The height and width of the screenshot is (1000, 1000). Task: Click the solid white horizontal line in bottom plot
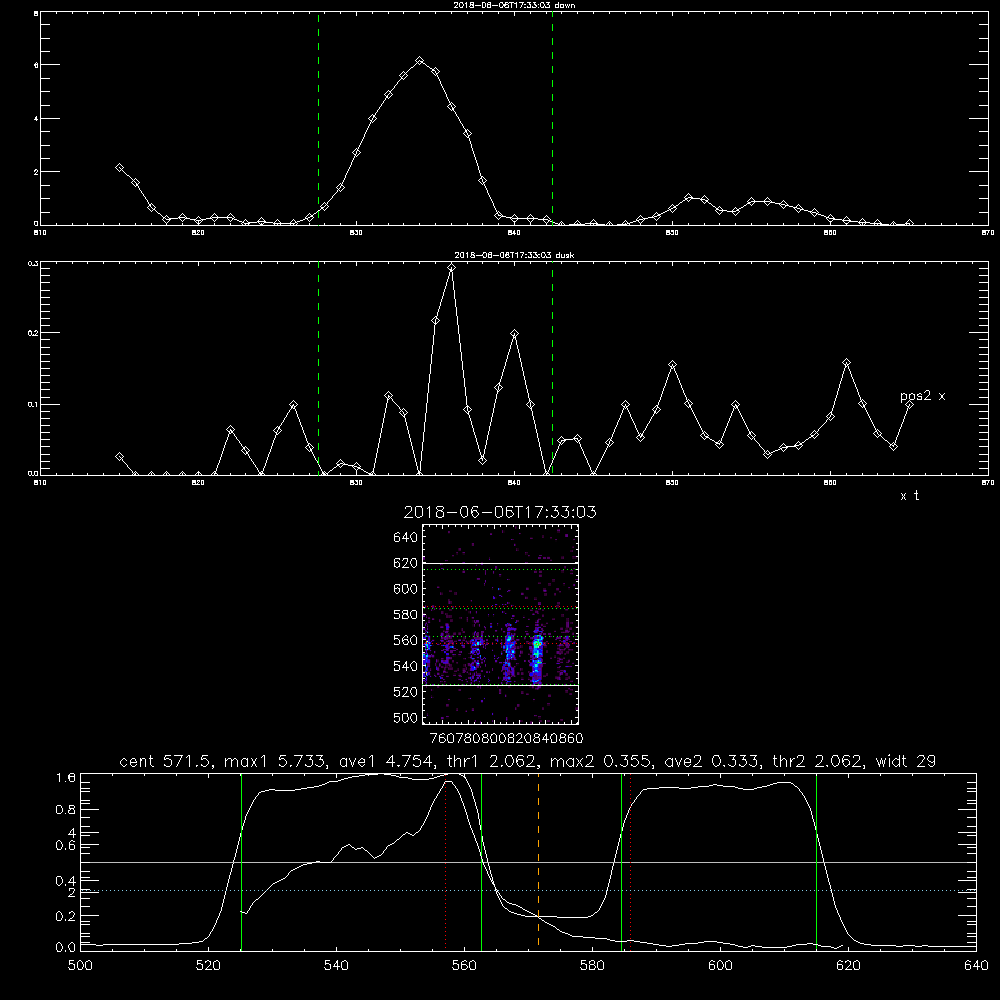pyautogui.click(x=528, y=862)
